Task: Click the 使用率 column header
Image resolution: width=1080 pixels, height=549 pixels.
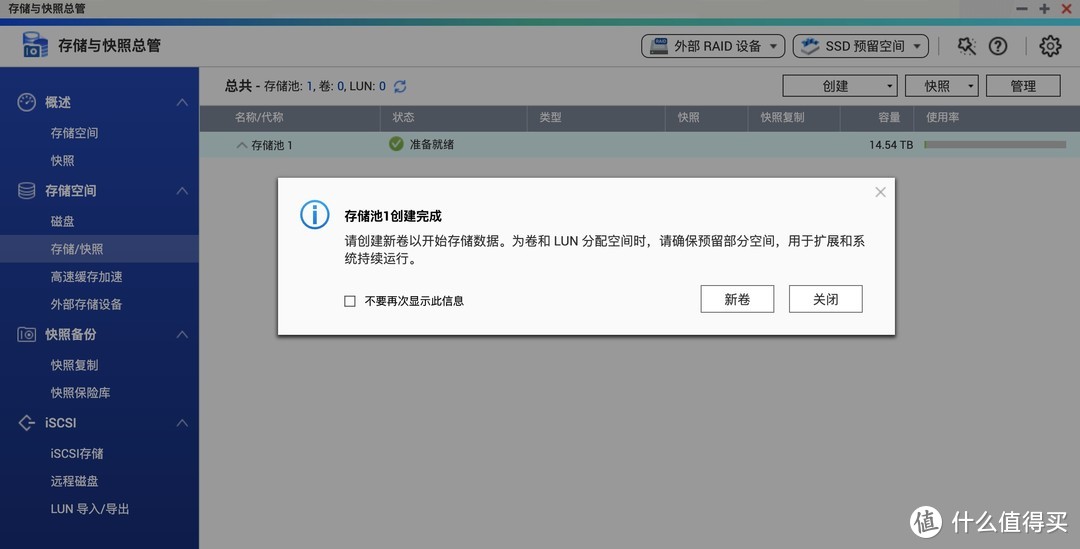Action: pos(942,117)
